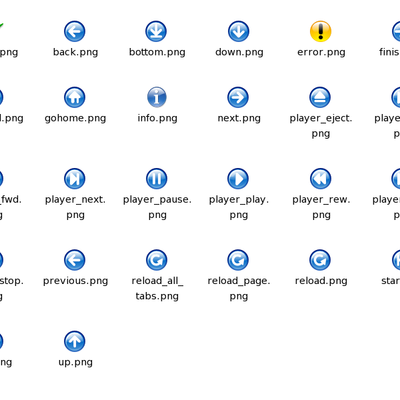Image resolution: width=400 pixels, height=400 pixels.
Task: Select the player_pause.png icon
Action: (156, 179)
